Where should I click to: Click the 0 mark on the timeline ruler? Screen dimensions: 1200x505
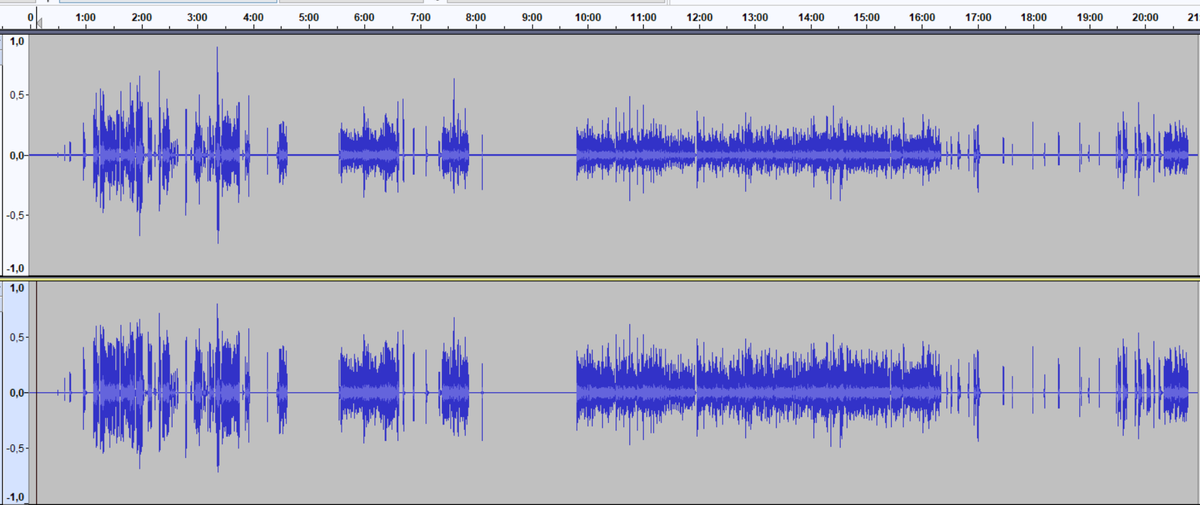(30, 18)
